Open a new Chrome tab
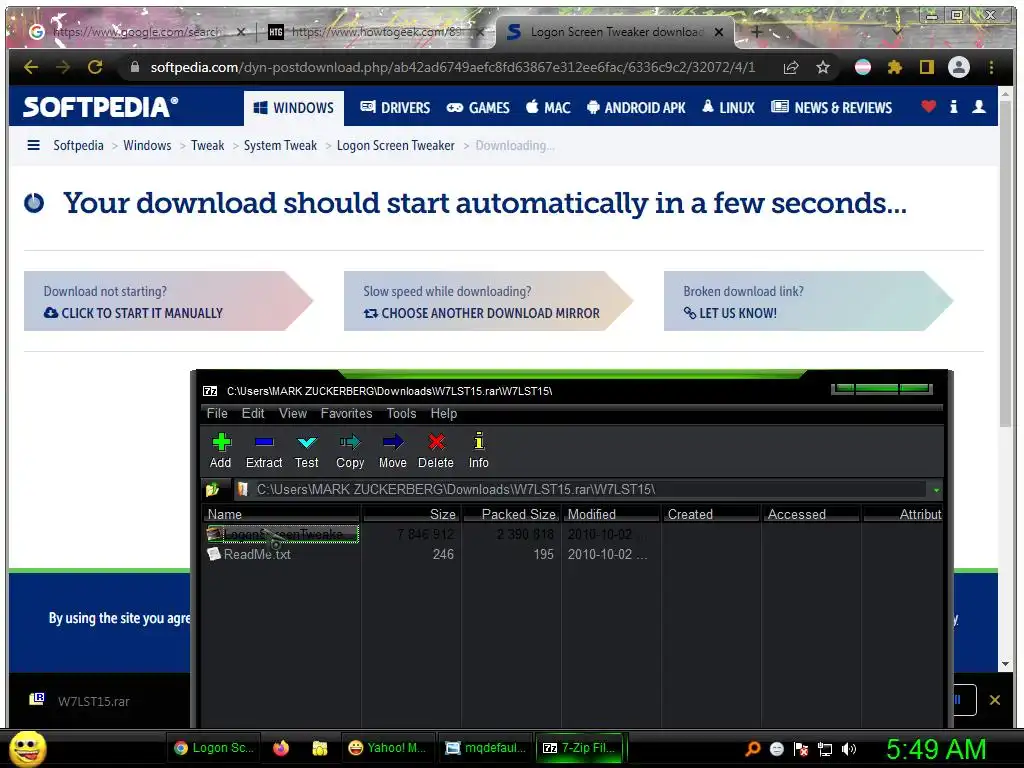This screenshot has height=768, width=1024. click(756, 31)
